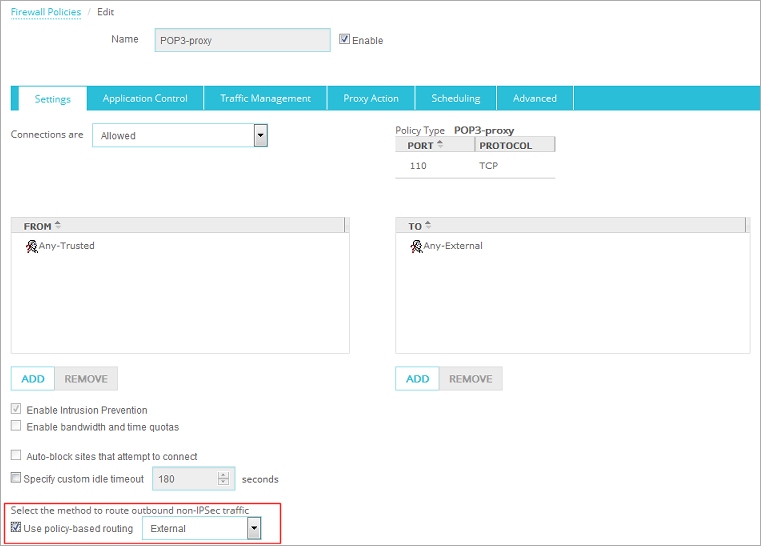
Task: Toggle the Enable policy checkbox
Action: 345,40
